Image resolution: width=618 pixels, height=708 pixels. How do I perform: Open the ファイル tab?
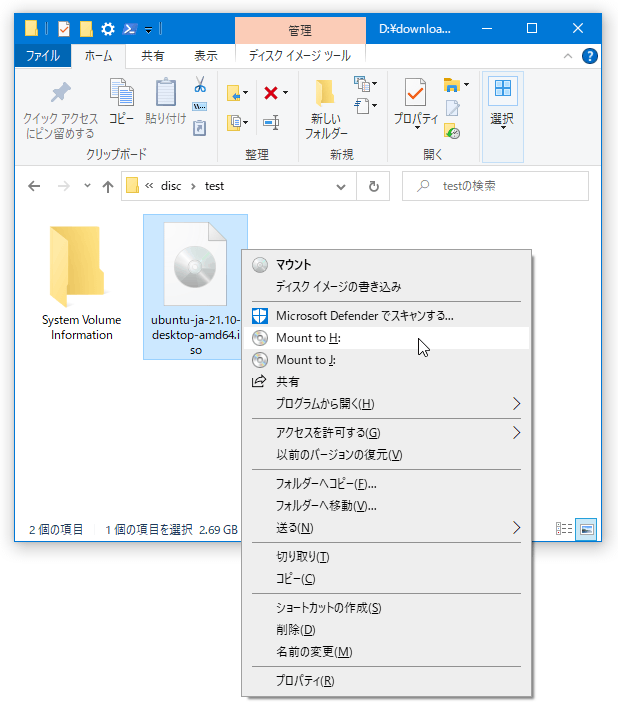pyautogui.click(x=43, y=56)
